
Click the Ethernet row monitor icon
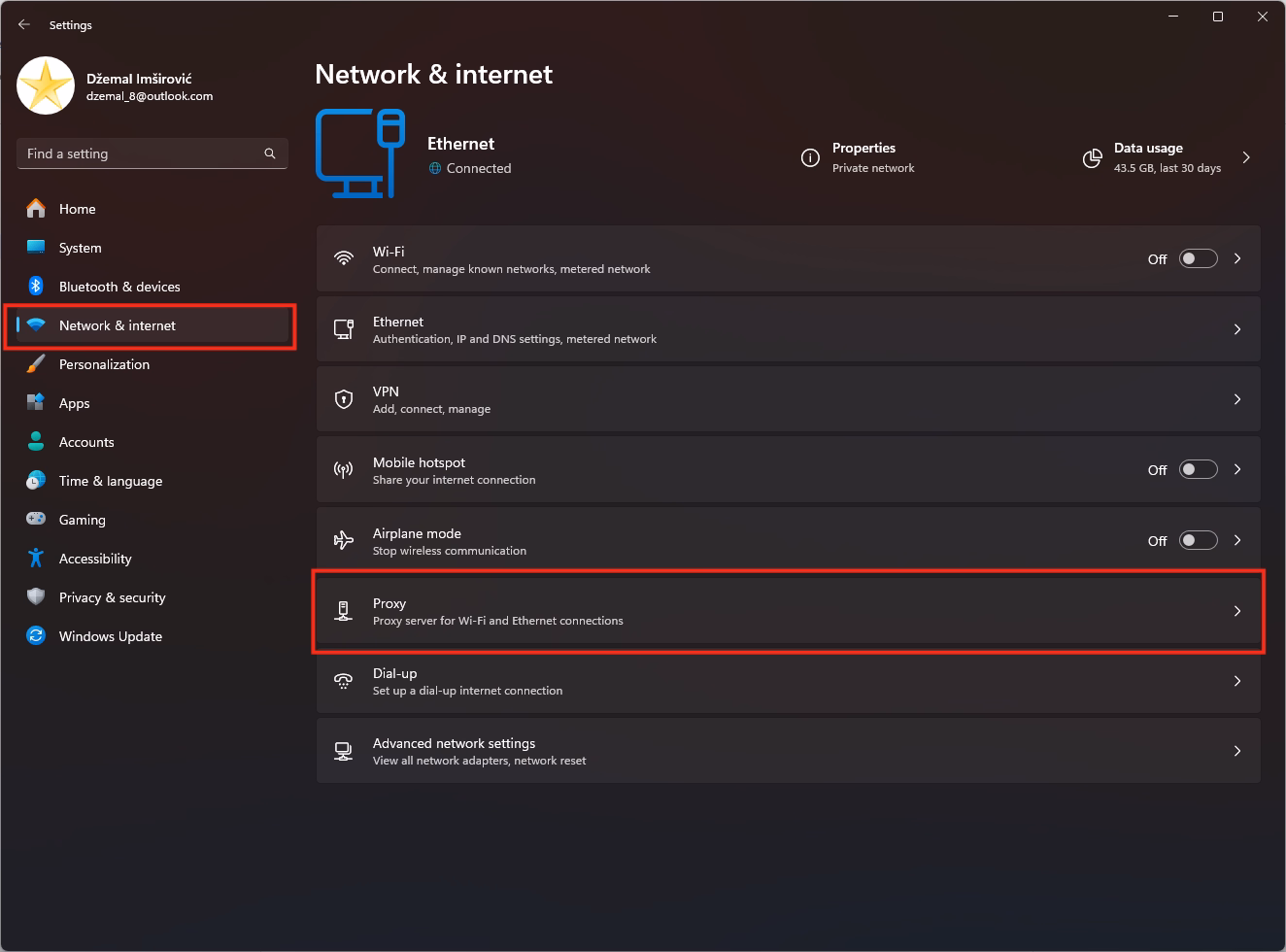click(344, 329)
